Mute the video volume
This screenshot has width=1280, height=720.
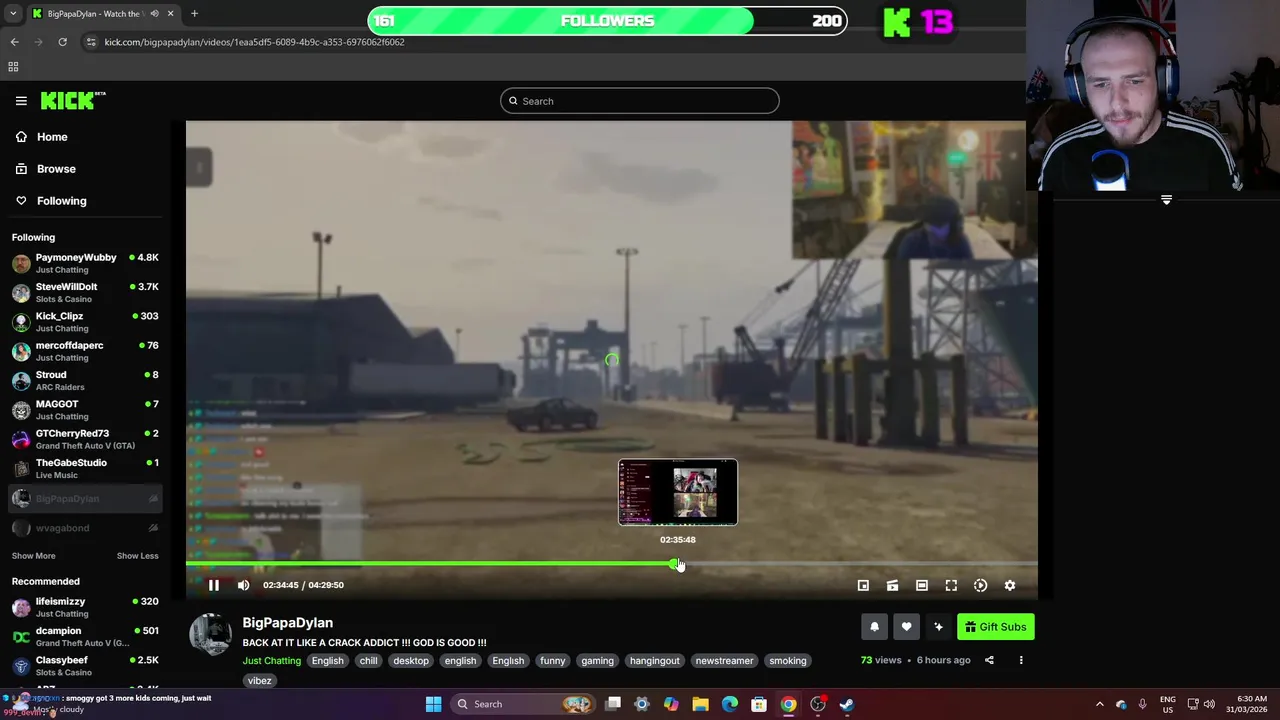click(243, 585)
